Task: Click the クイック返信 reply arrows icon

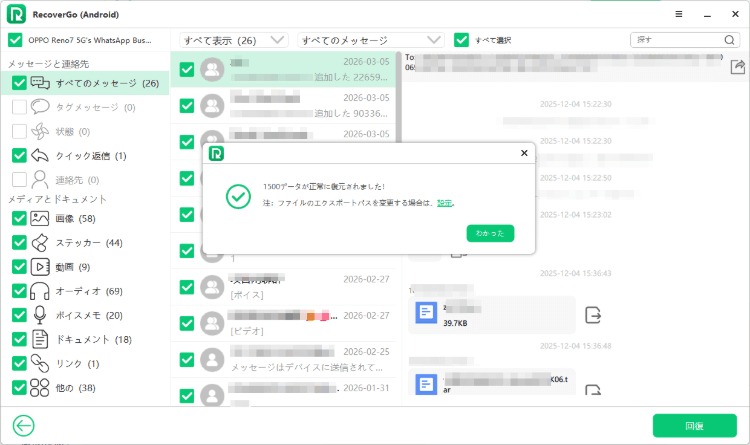Action: (x=40, y=156)
